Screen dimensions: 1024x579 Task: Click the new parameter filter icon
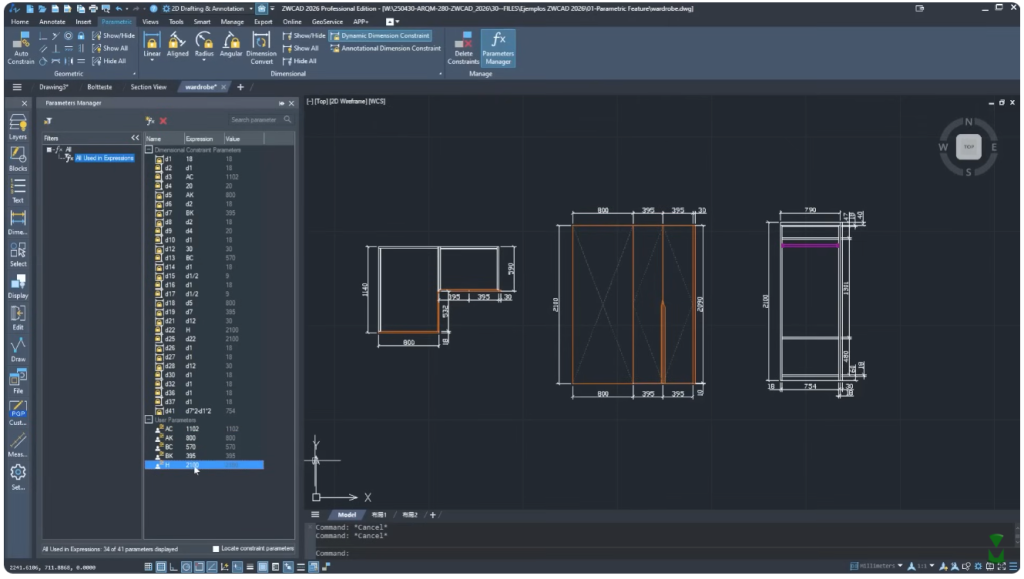[x=48, y=121]
